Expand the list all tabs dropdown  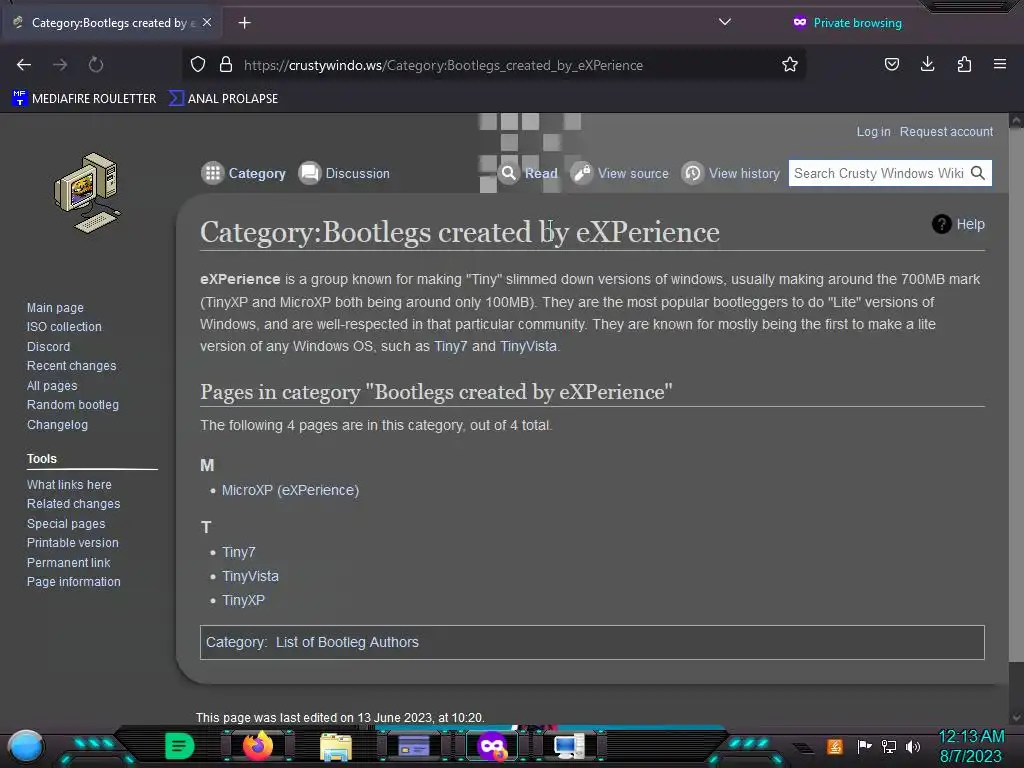pos(725,22)
